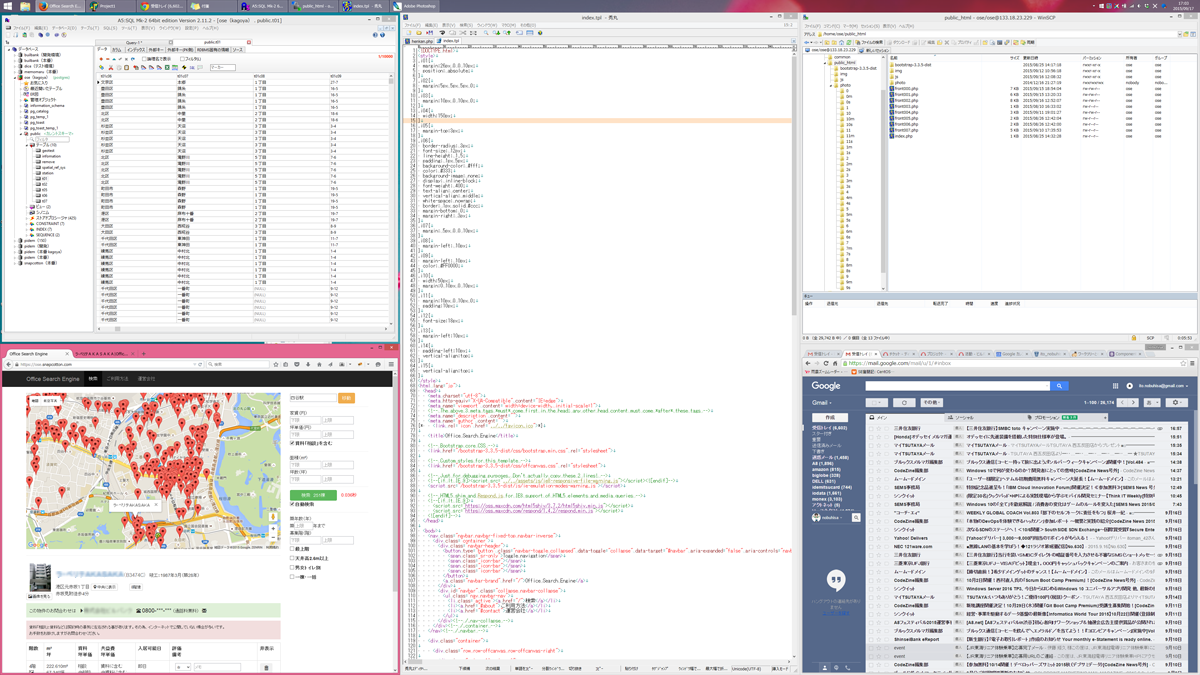Toggle the 自動検索 checkbox
Screen dimensions: 1200x675
(293, 504)
